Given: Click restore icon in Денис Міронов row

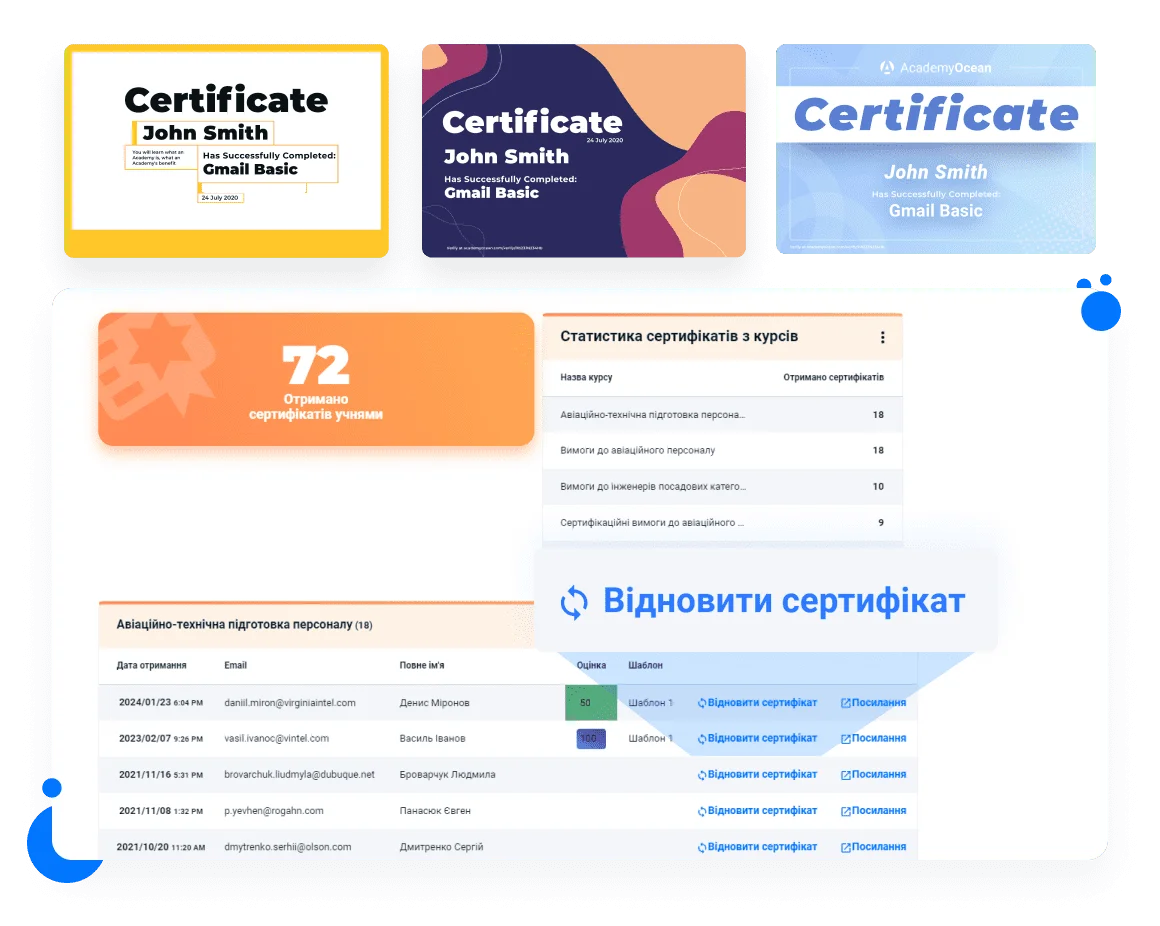Looking at the screenshot, I should pyautogui.click(x=702, y=703).
